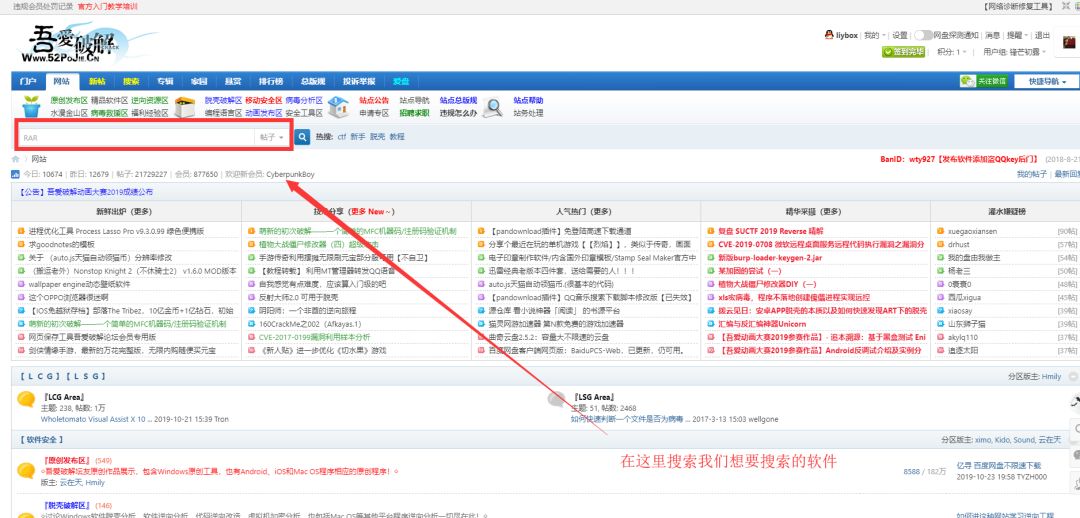The width and height of the screenshot is (1080, 518).
Task: Open the 病毒分析区 forum link
Action: pyautogui.click(x=304, y=100)
